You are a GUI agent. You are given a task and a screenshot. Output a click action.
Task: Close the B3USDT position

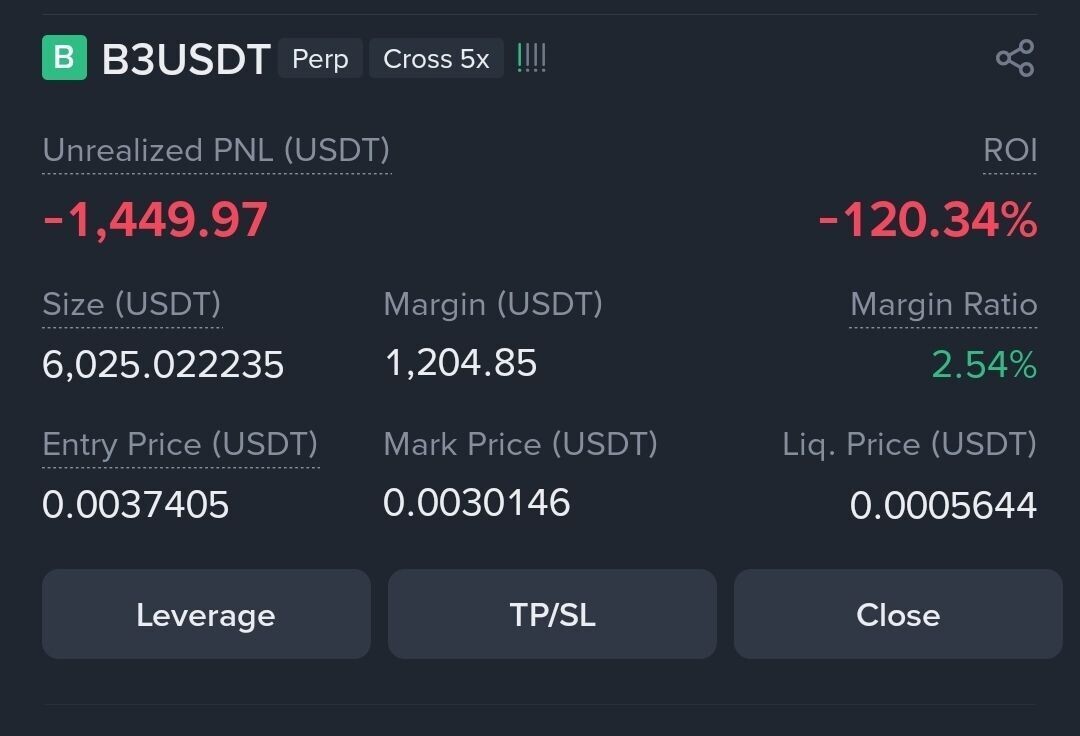coord(897,614)
